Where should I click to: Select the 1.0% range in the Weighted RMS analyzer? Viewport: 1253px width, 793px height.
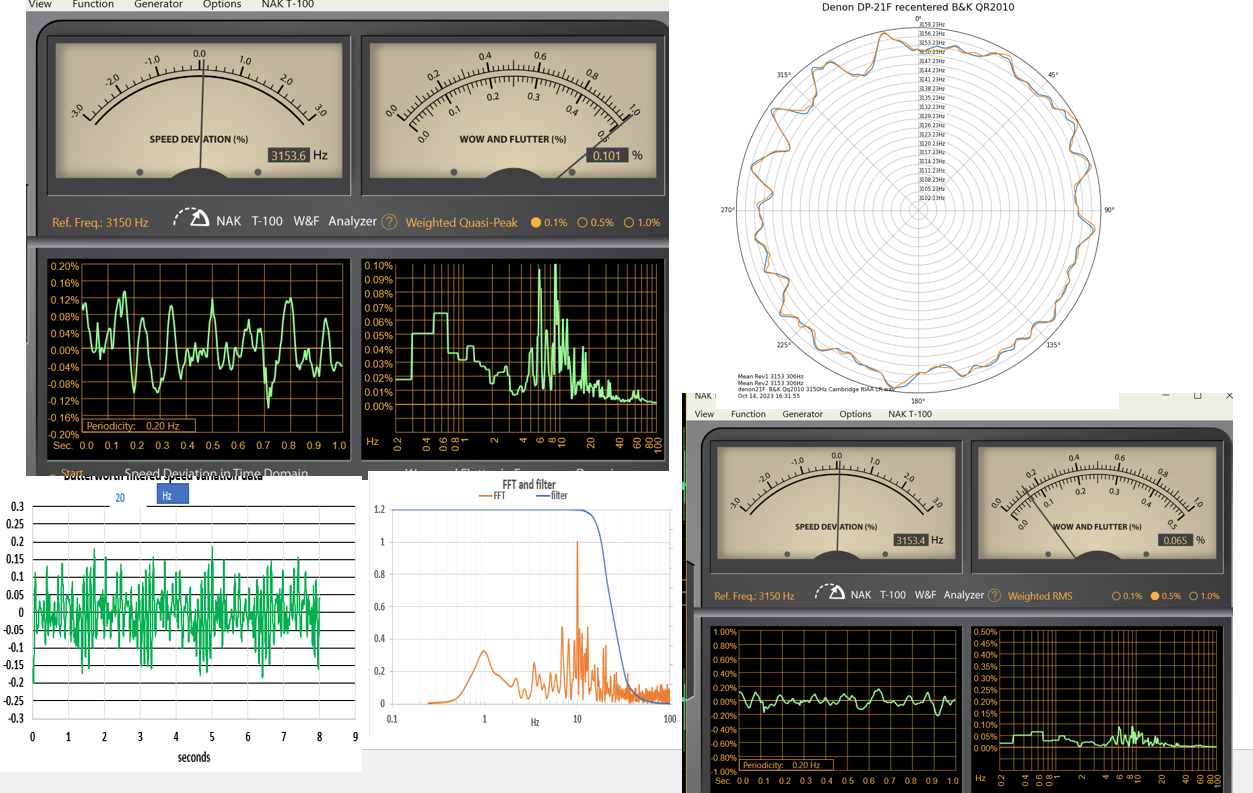point(1205,596)
